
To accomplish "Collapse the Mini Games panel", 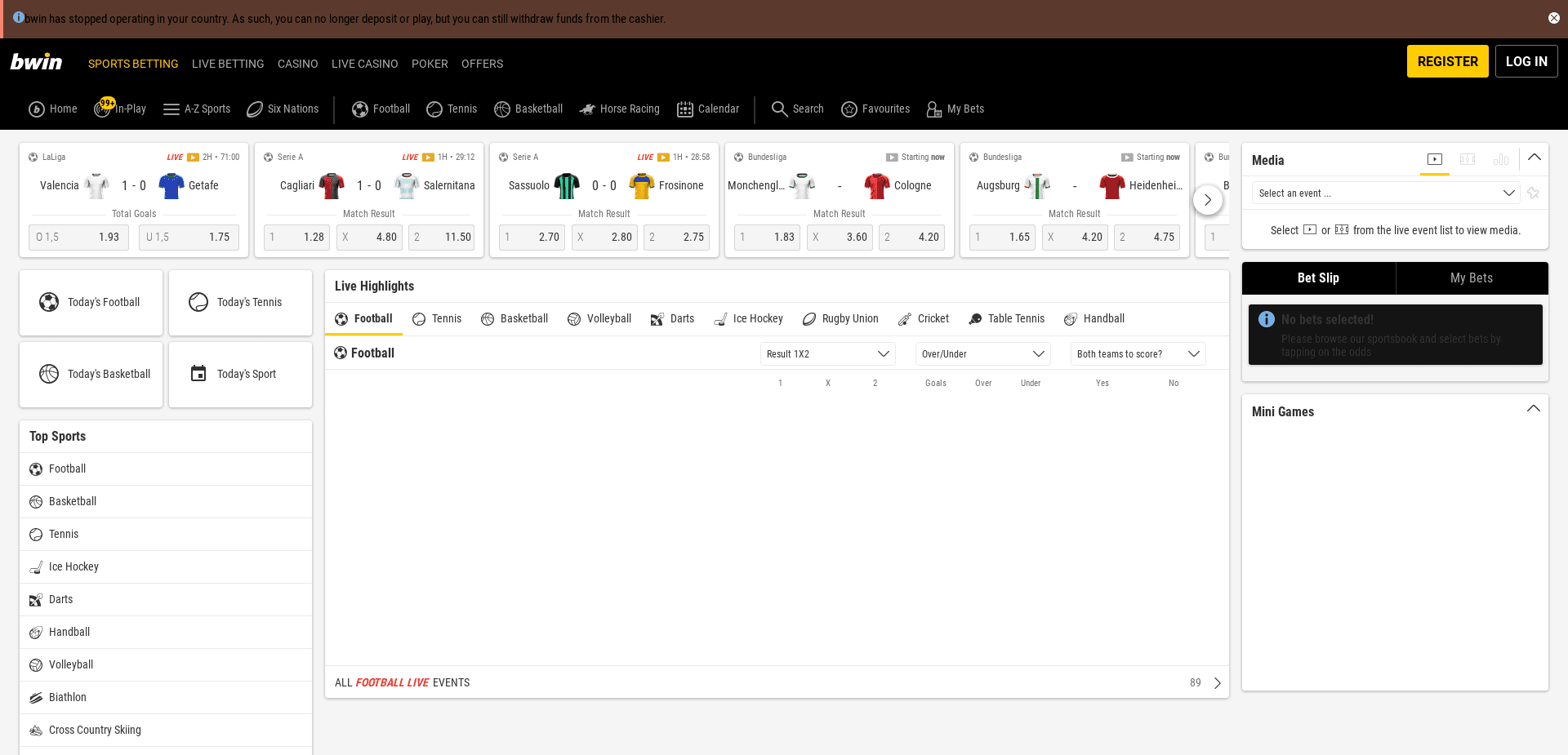I will 1532,408.
